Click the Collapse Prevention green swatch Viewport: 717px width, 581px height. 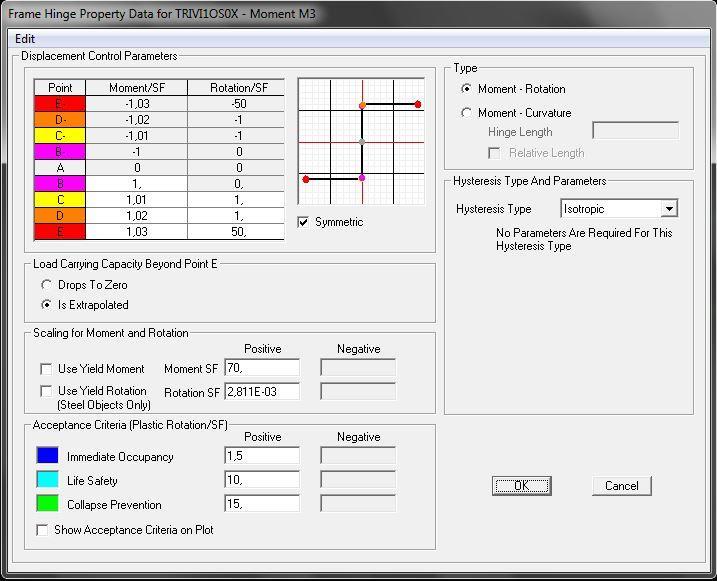47,504
